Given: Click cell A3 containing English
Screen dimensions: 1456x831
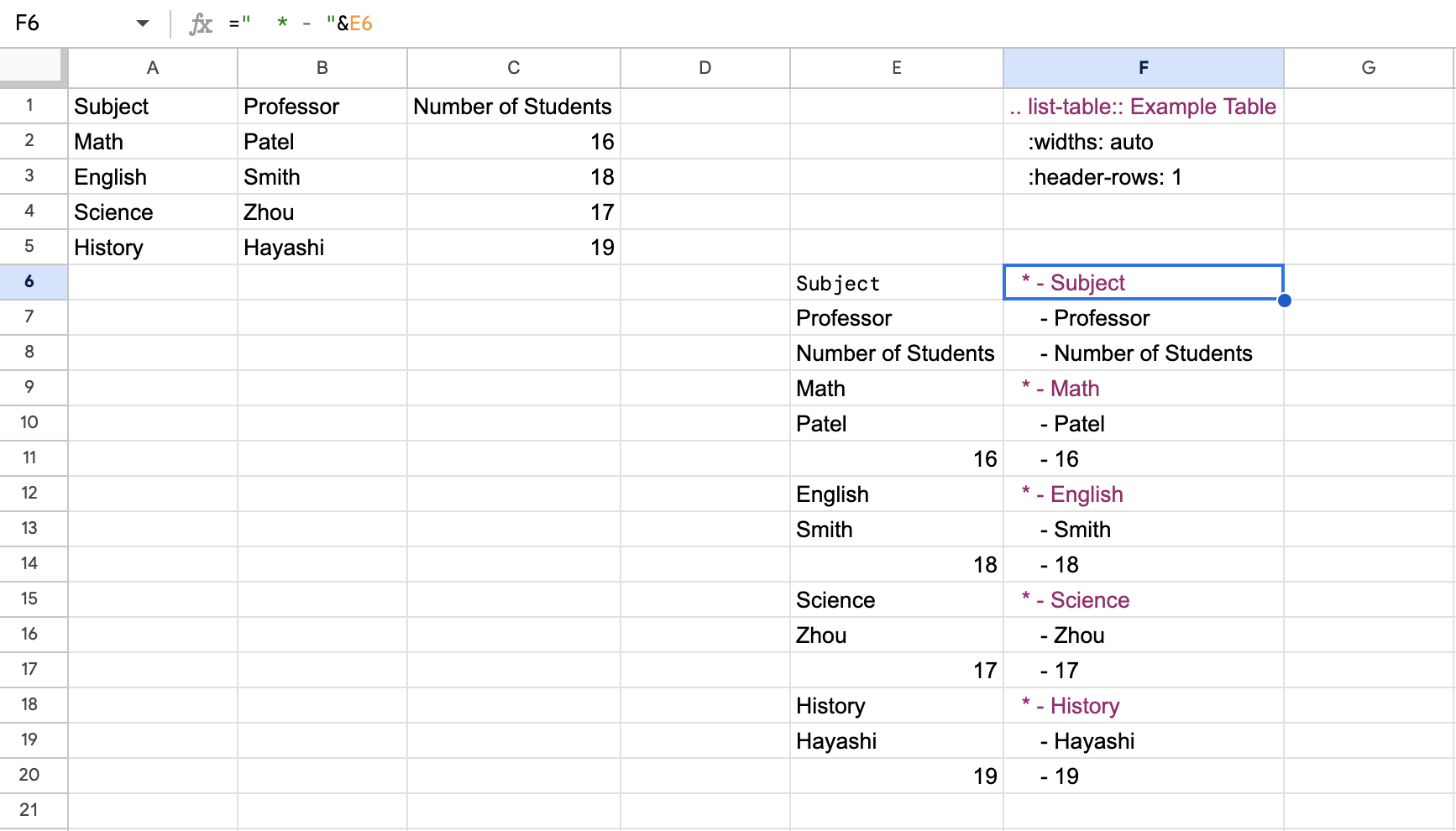Looking at the screenshot, I should click(153, 177).
